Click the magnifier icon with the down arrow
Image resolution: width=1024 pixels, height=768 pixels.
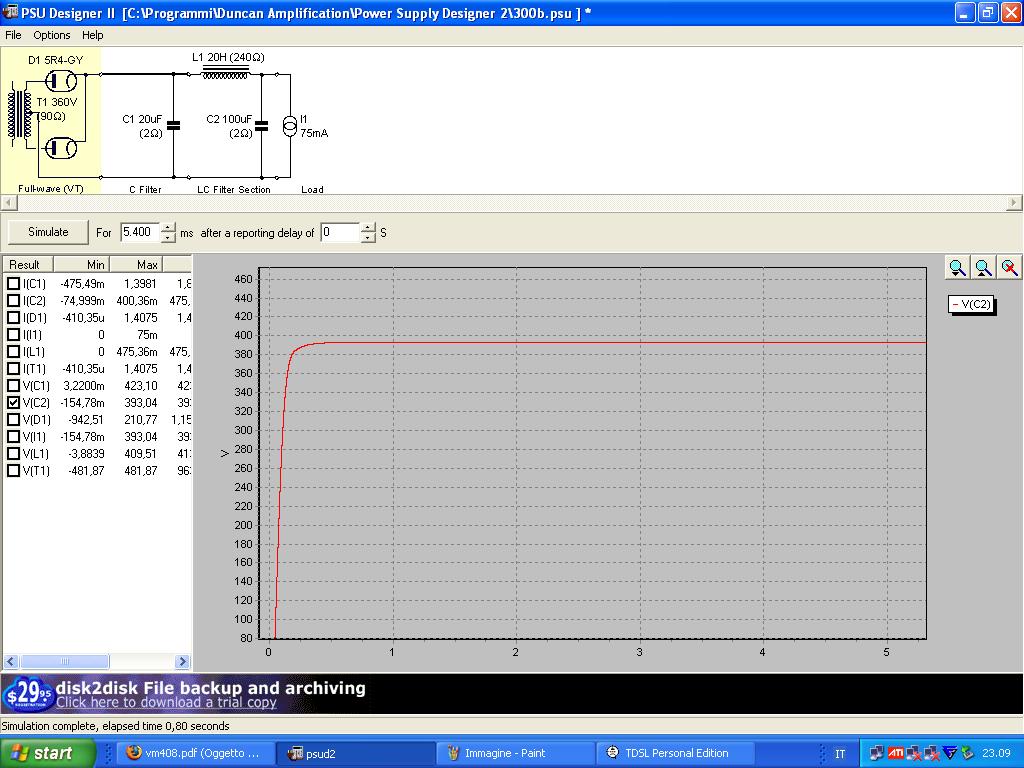957,268
